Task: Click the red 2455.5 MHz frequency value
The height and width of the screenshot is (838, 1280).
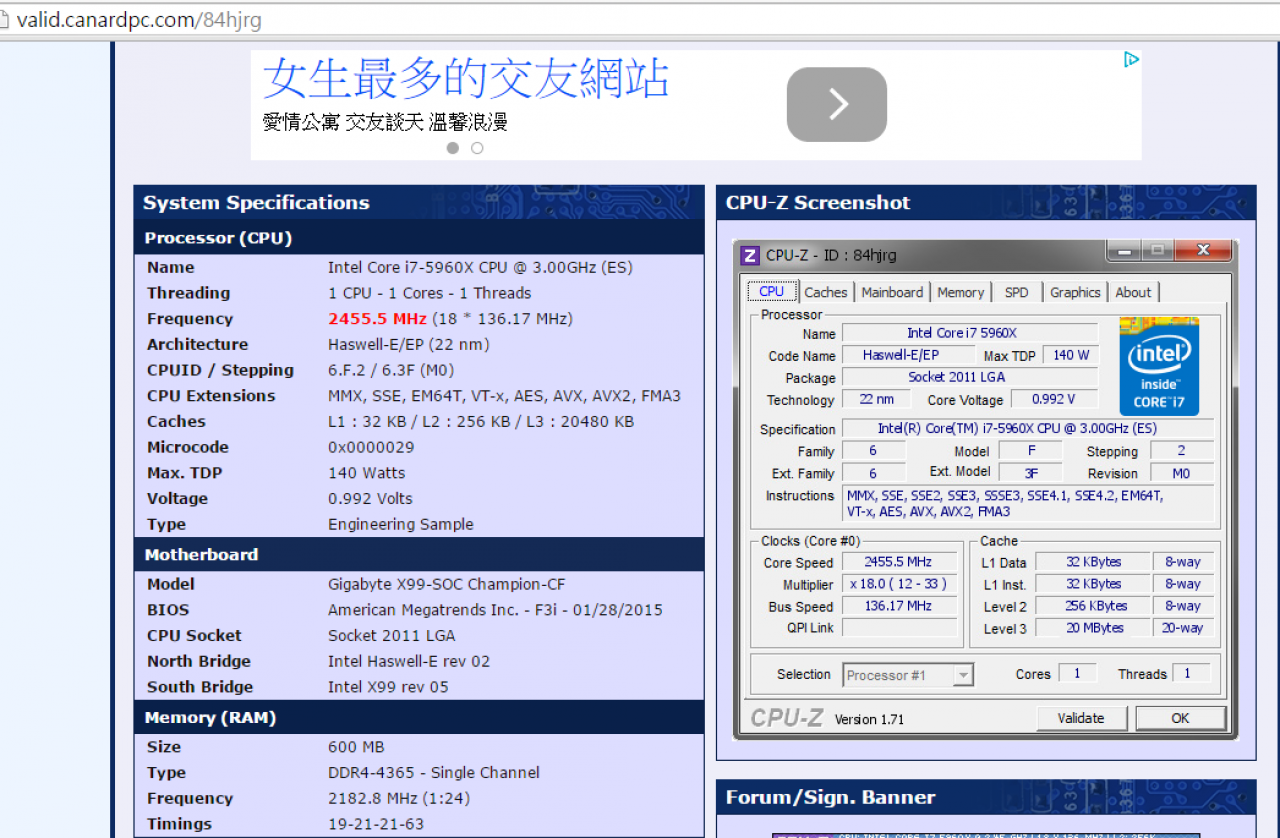Action: [x=378, y=319]
